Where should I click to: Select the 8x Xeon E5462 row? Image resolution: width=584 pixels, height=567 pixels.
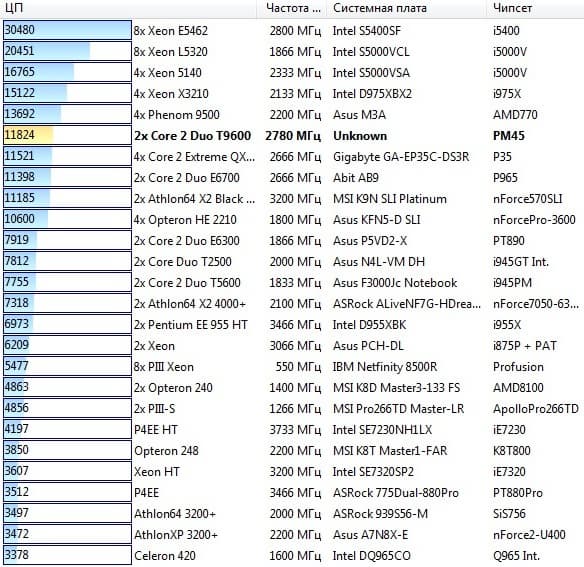point(292,31)
